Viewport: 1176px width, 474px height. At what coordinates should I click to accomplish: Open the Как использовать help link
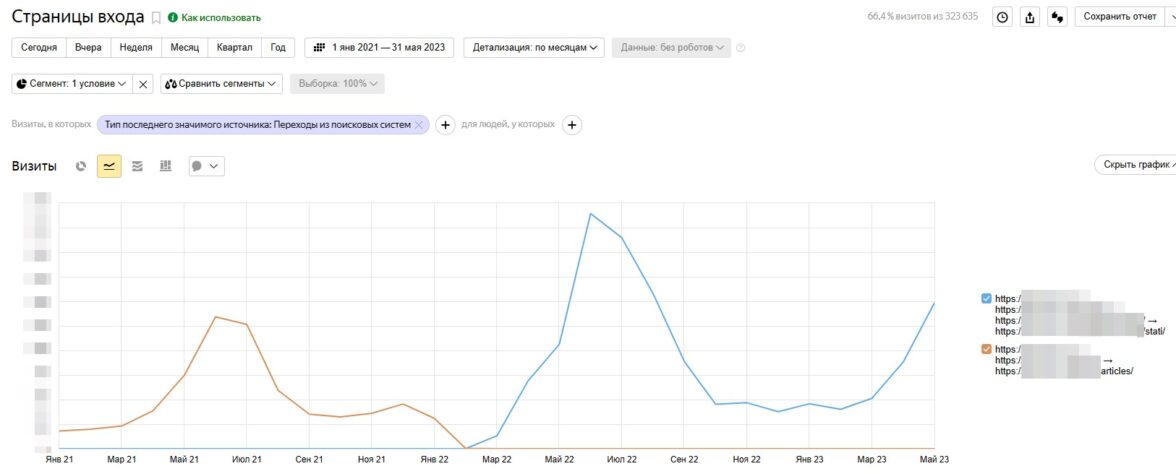click(x=214, y=18)
